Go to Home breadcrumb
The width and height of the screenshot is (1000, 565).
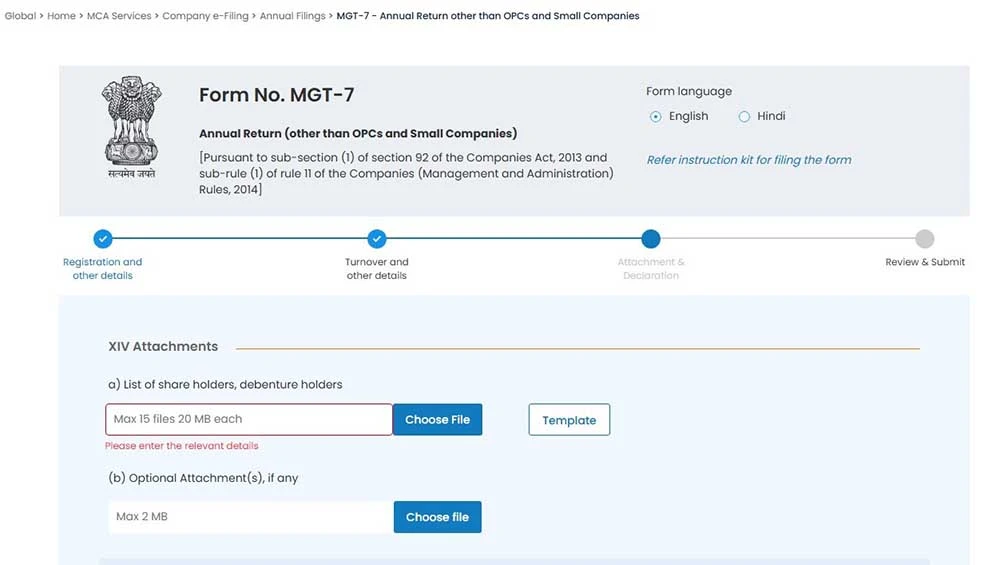(61, 16)
